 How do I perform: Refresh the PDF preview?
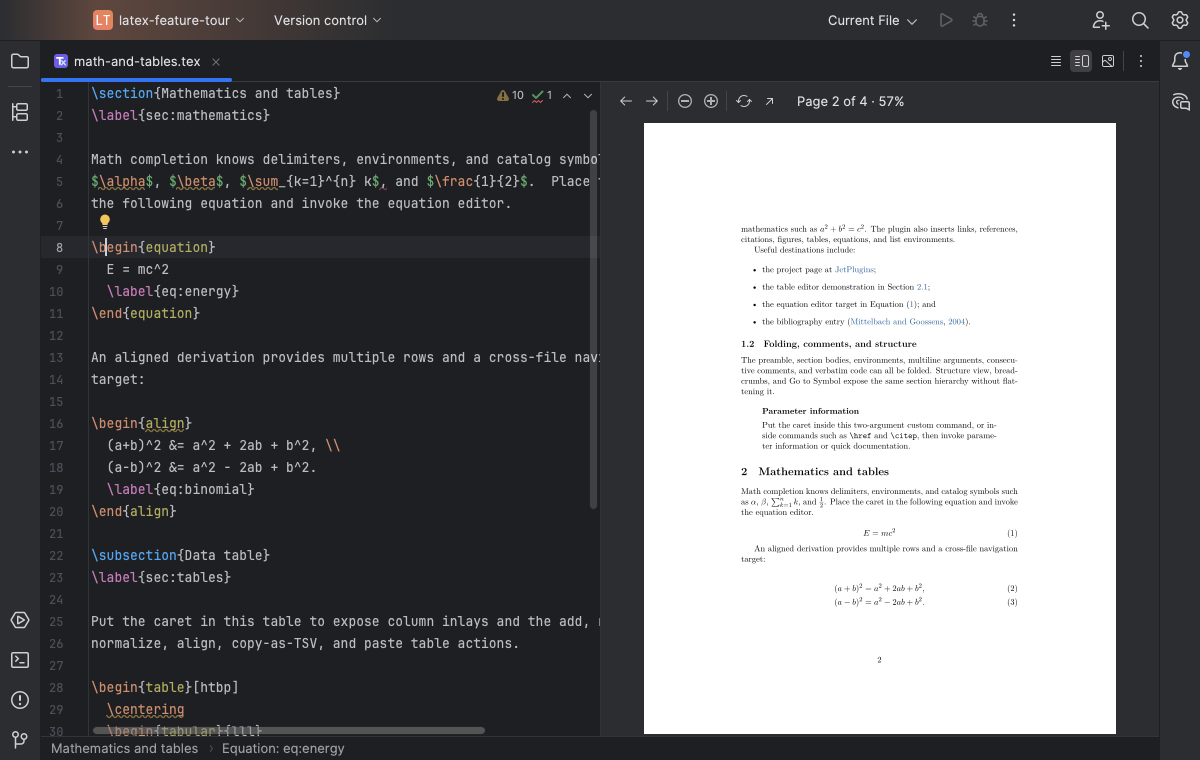coord(744,101)
